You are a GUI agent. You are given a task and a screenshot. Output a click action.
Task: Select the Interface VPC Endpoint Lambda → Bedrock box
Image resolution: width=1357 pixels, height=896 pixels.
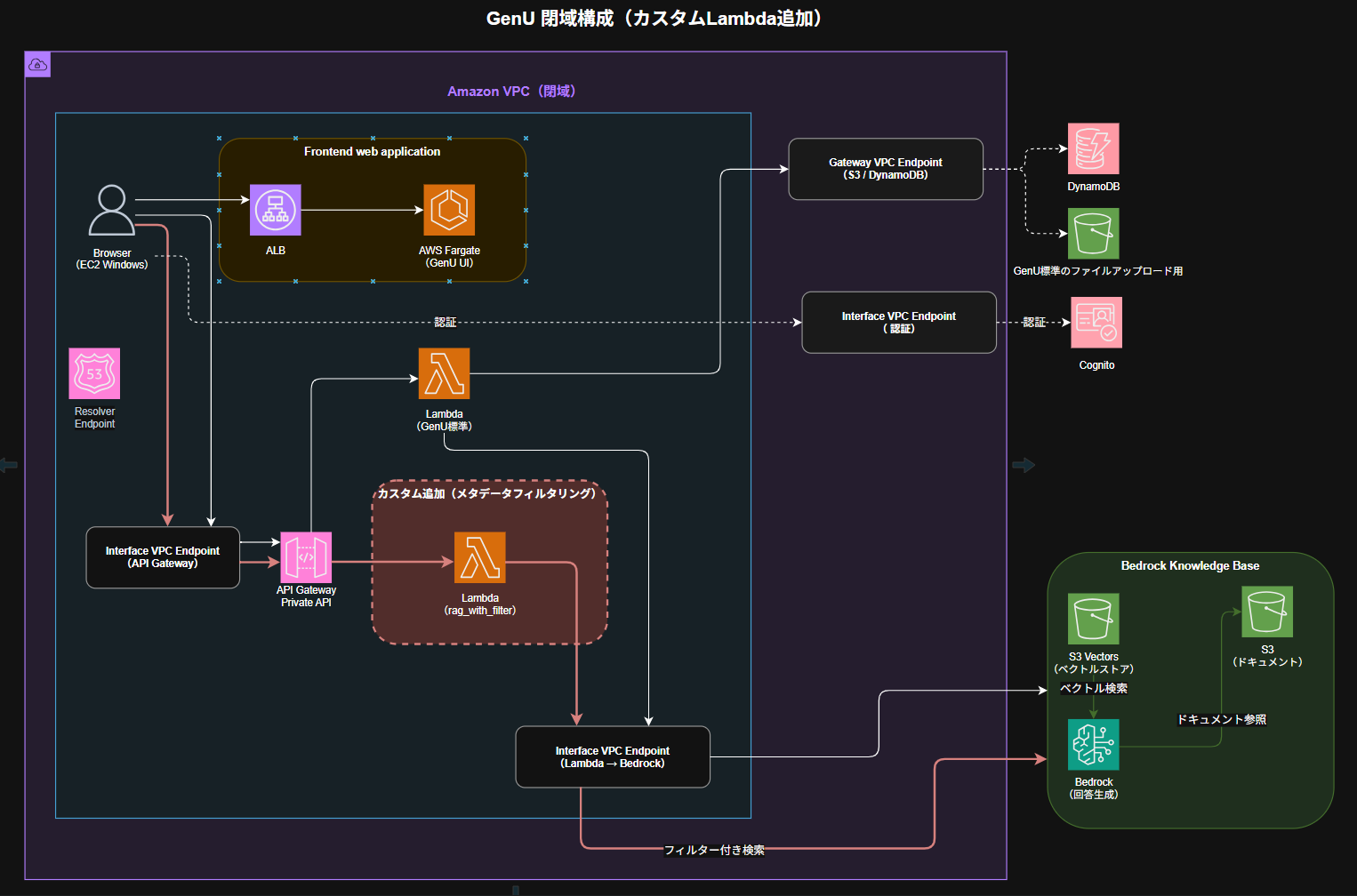613,757
